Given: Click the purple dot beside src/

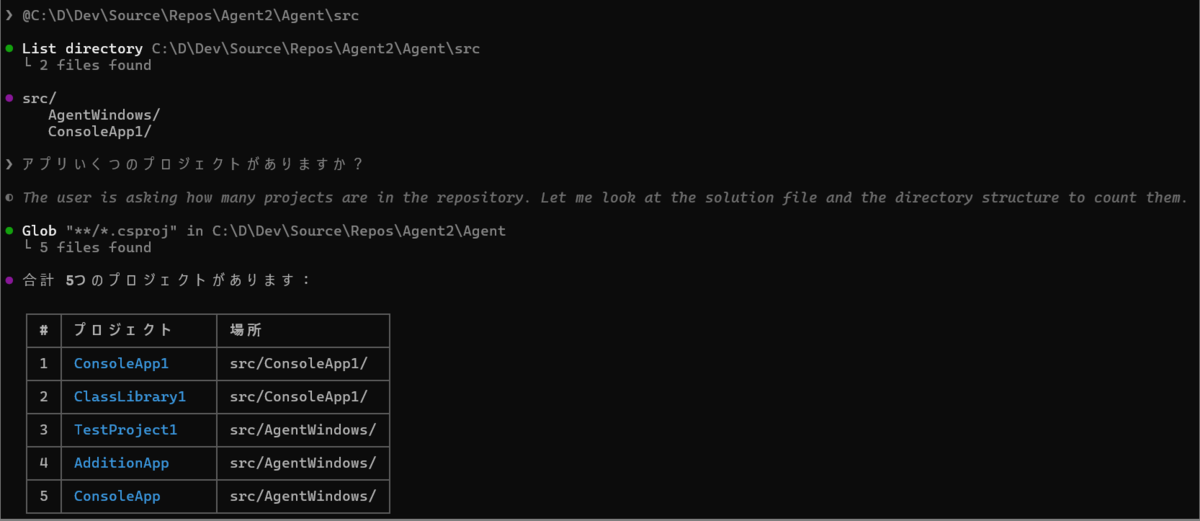Looking at the screenshot, I should click(x=9, y=98).
